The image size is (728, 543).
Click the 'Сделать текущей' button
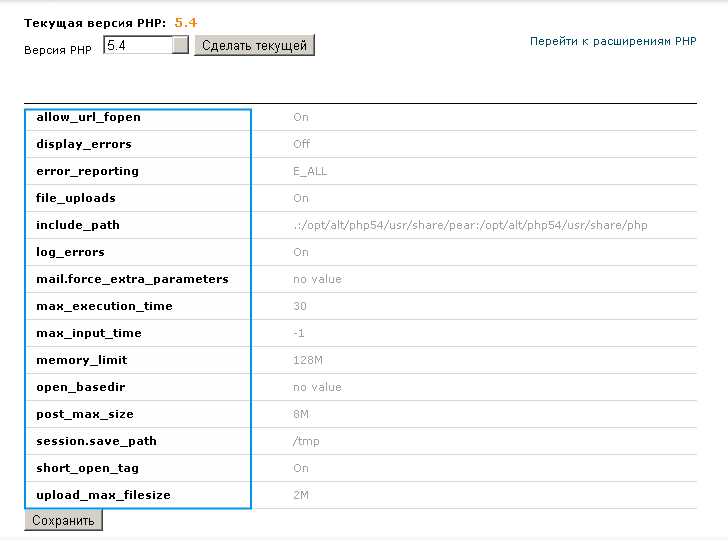[x=254, y=45]
